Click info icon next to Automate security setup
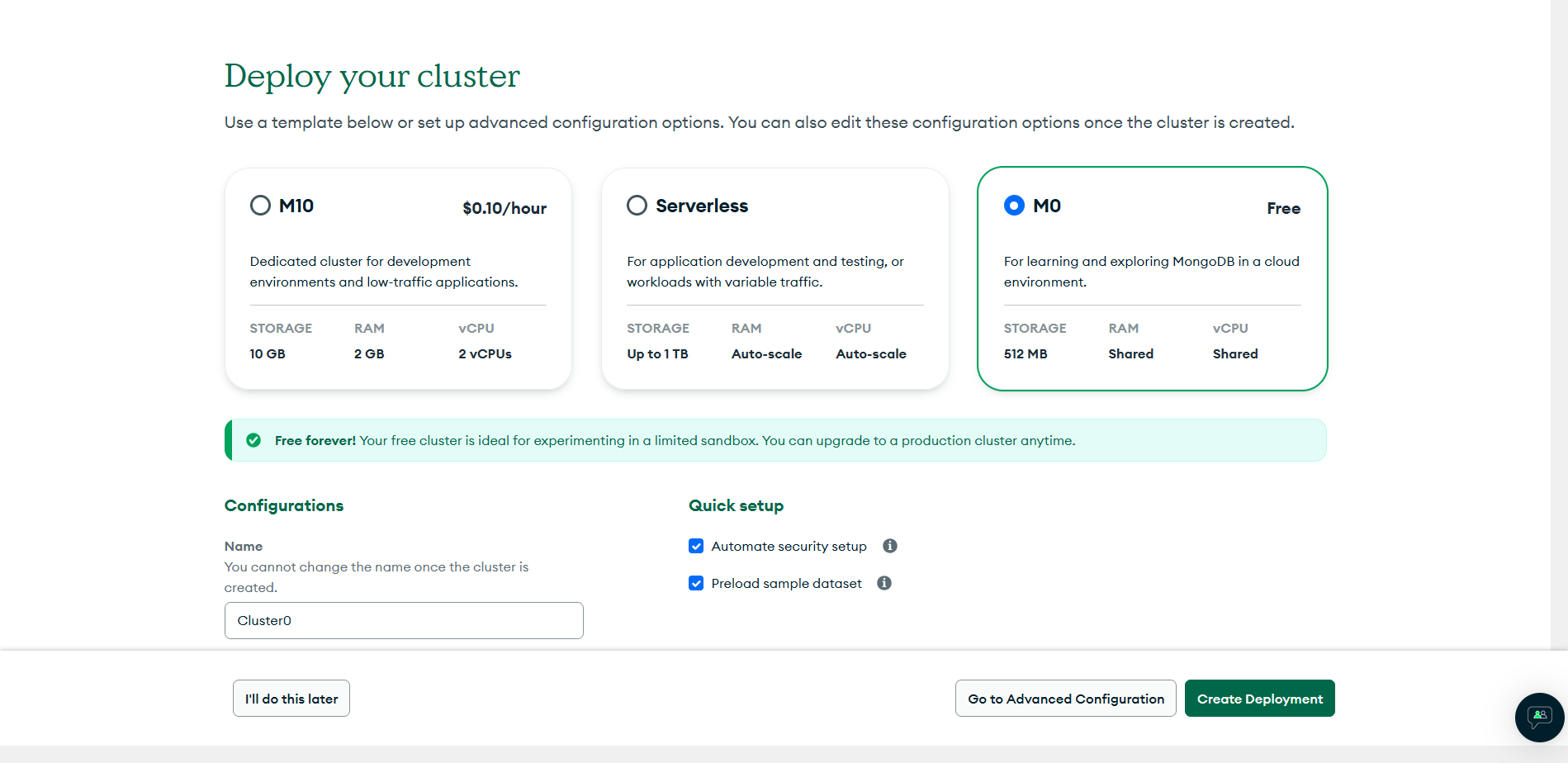1568x763 pixels. (x=890, y=546)
